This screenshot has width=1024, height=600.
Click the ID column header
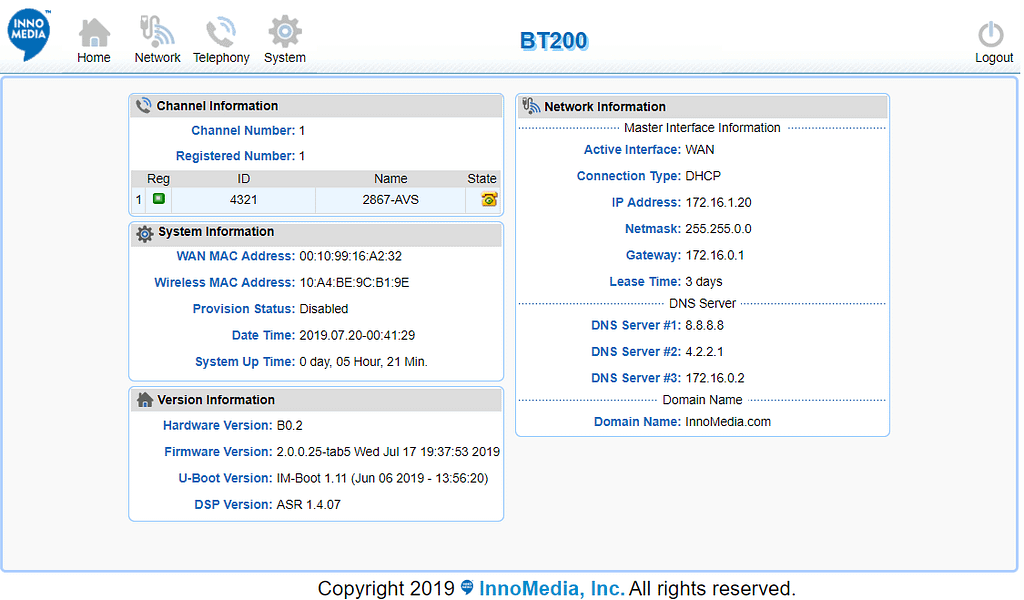(243, 178)
